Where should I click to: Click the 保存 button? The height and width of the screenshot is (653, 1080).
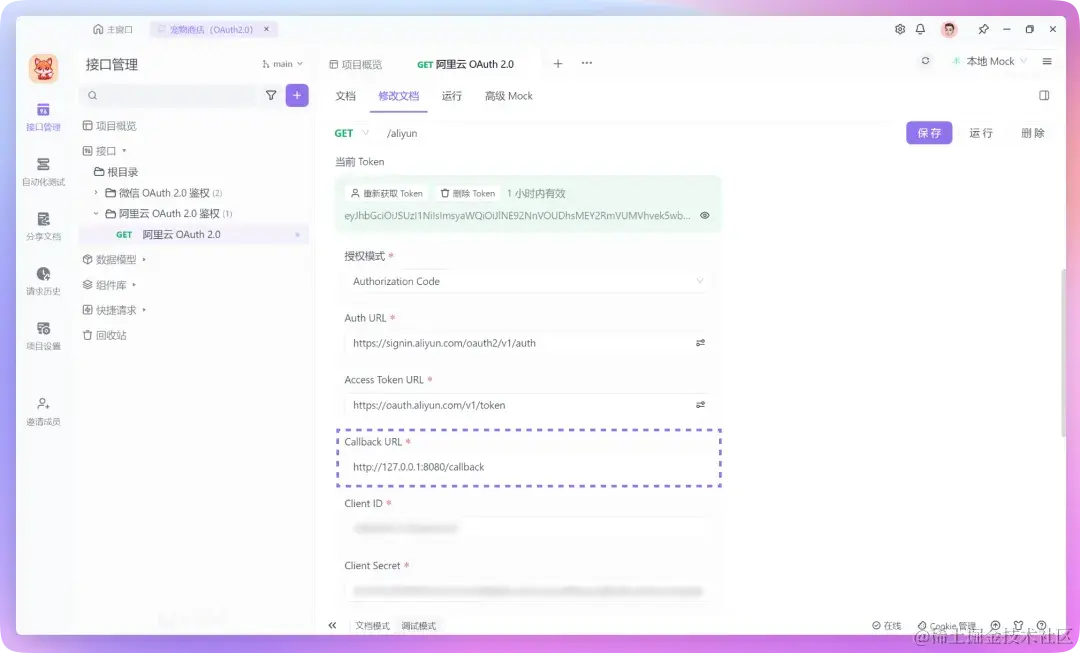pyautogui.click(x=929, y=133)
